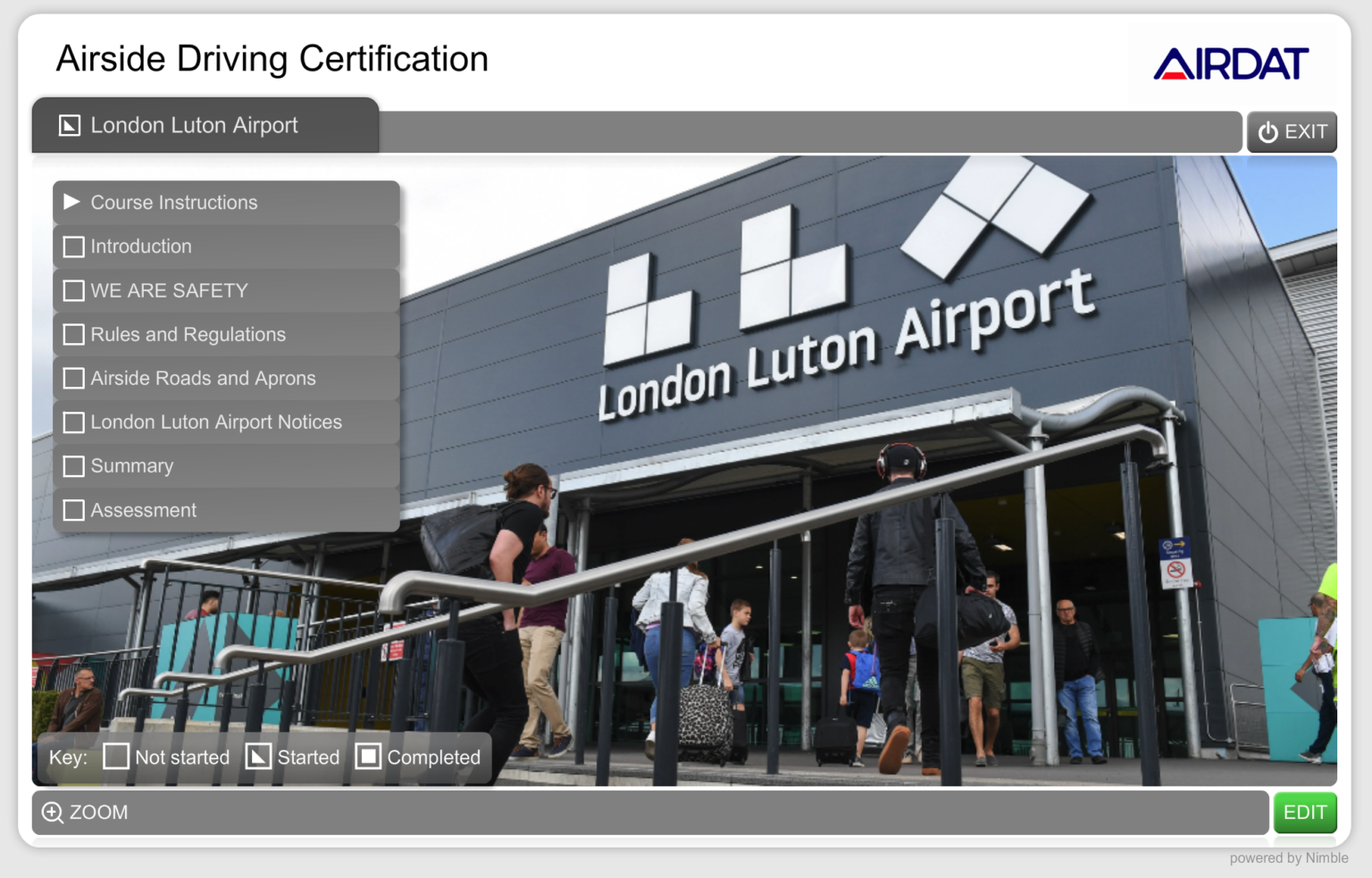Click the 'Started' status icon in the key

[x=259, y=757]
